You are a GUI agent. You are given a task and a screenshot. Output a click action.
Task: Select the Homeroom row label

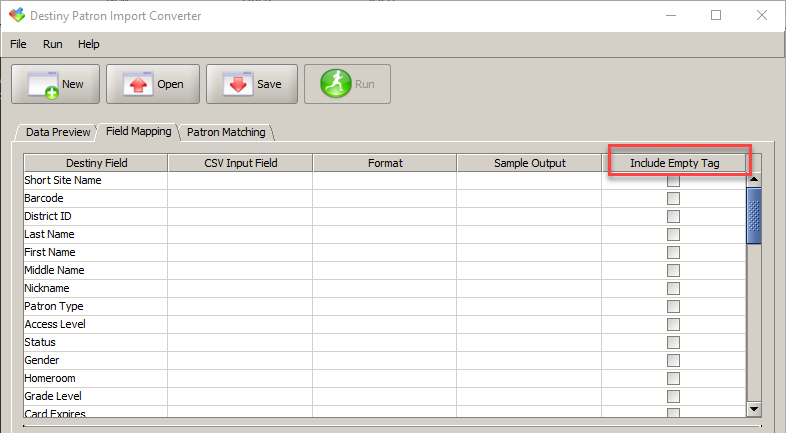pyautogui.click(x=50, y=378)
